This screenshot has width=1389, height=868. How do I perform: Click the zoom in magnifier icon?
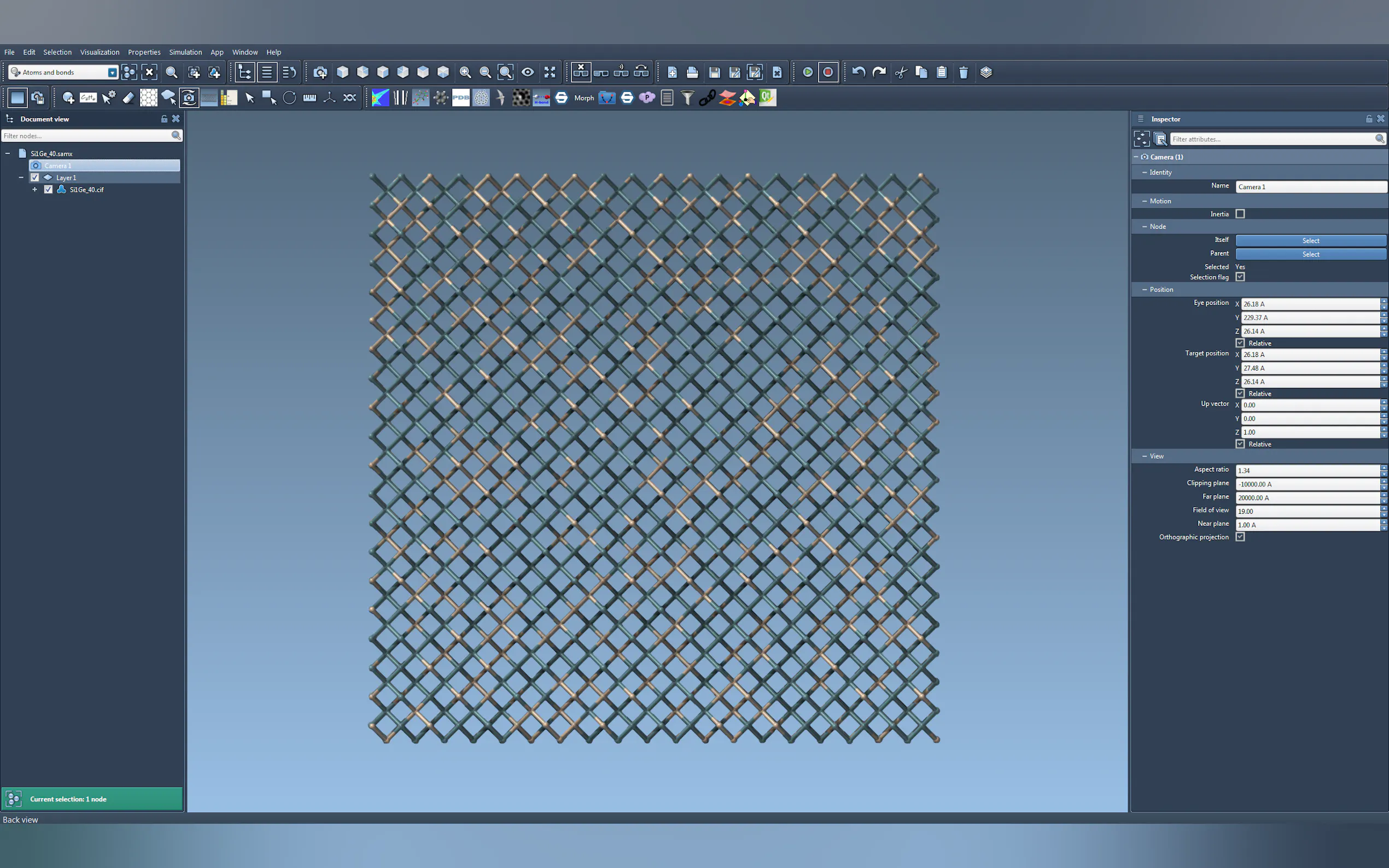465,72
